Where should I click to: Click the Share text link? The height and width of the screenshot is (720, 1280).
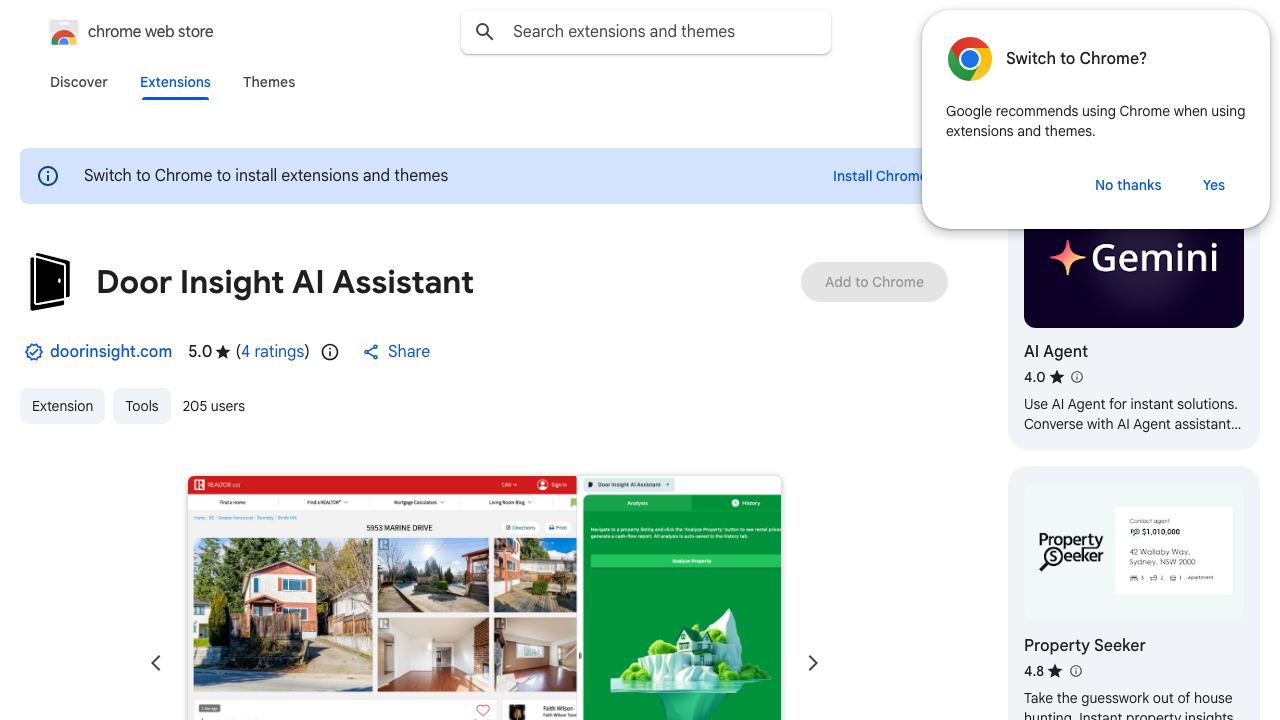tap(409, 352)
